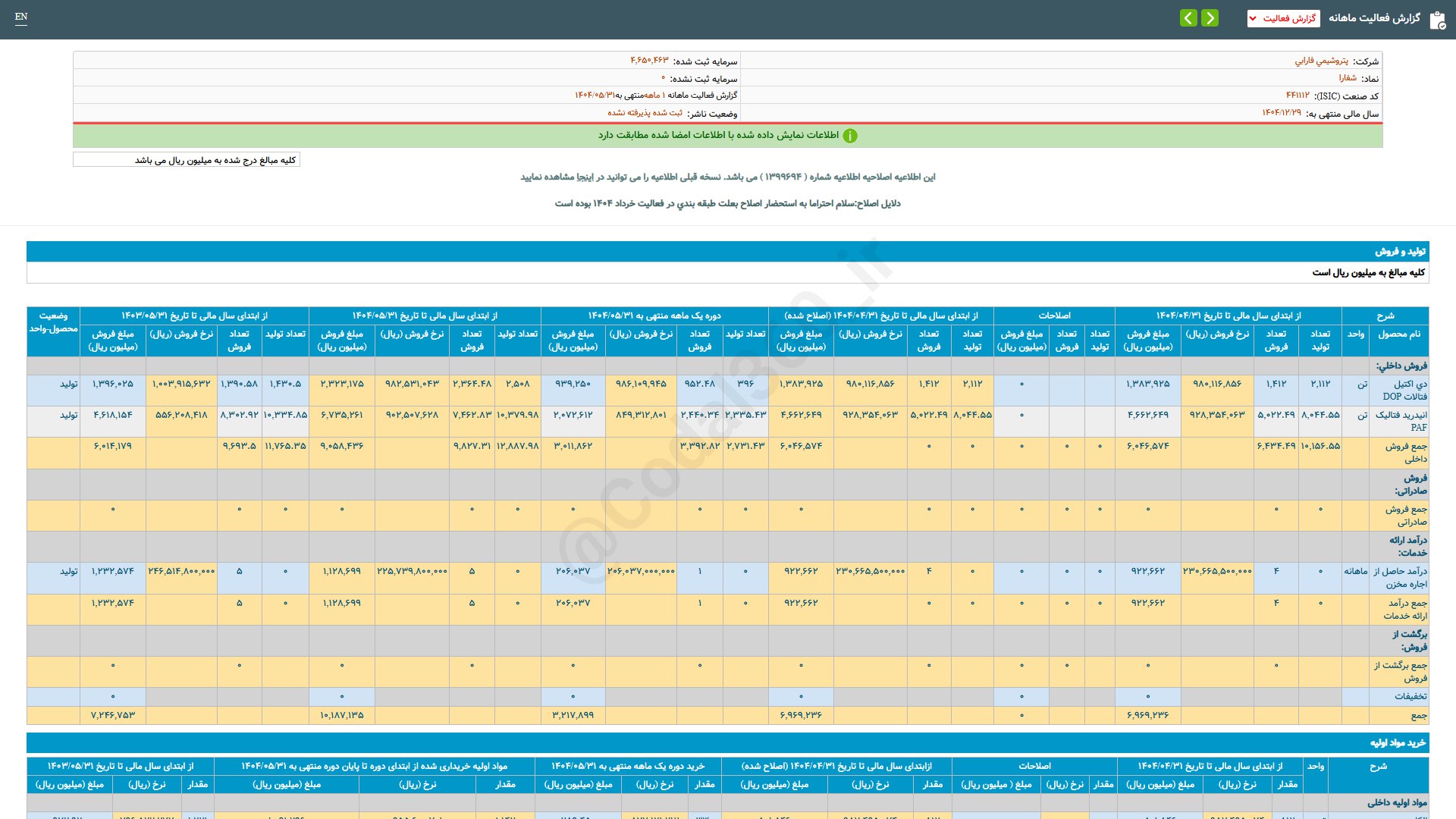1456x819 pixels.
Task: Click the تولید و فروش section header
Action: click(x=1400, y=252)
